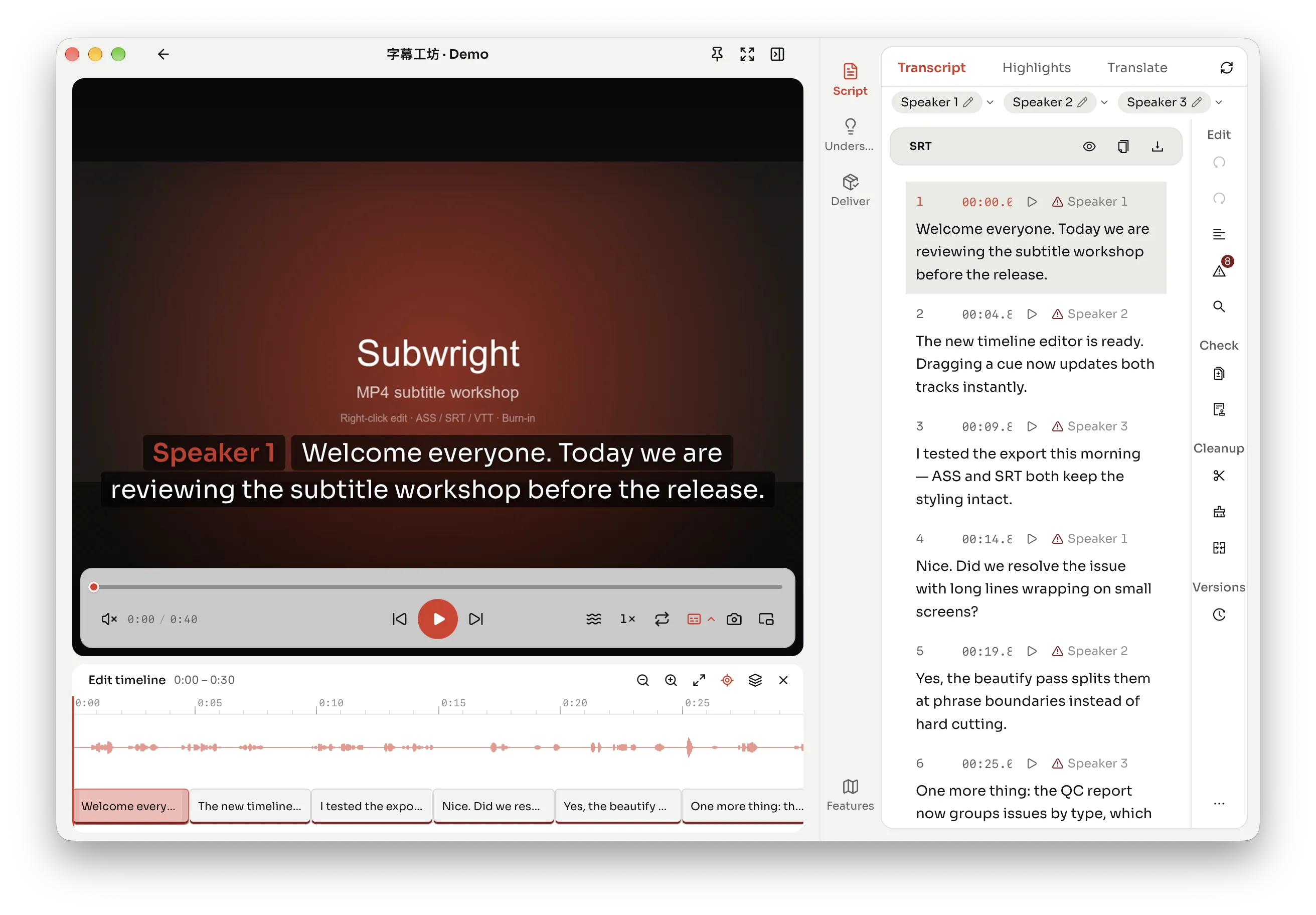Image resolution: width=1316 pixels, height=915 pixels.
Task: Zoom out the edit timeline
Action: (642, 680)
